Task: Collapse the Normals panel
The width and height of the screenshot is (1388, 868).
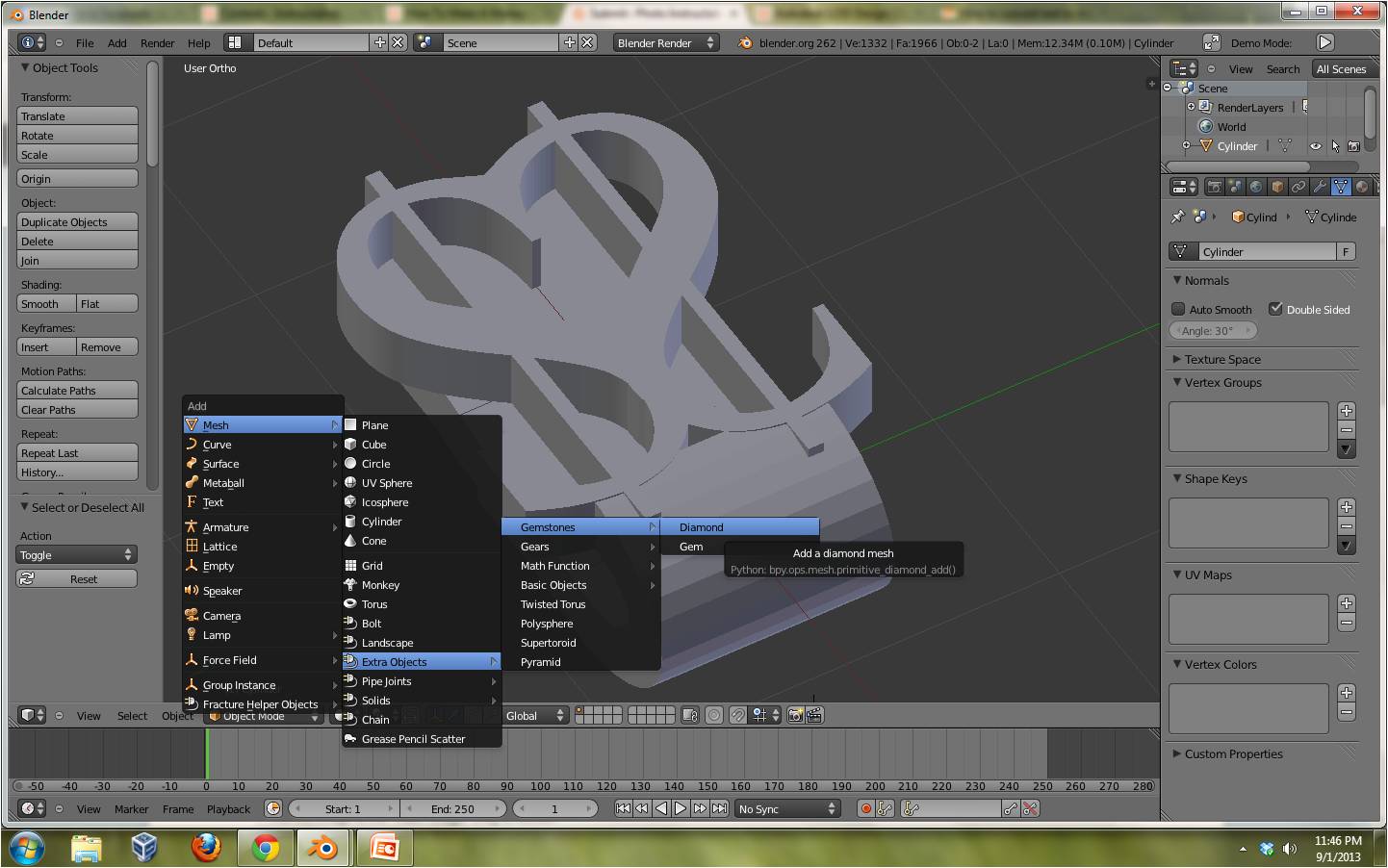Action: tap(1176, 280)
